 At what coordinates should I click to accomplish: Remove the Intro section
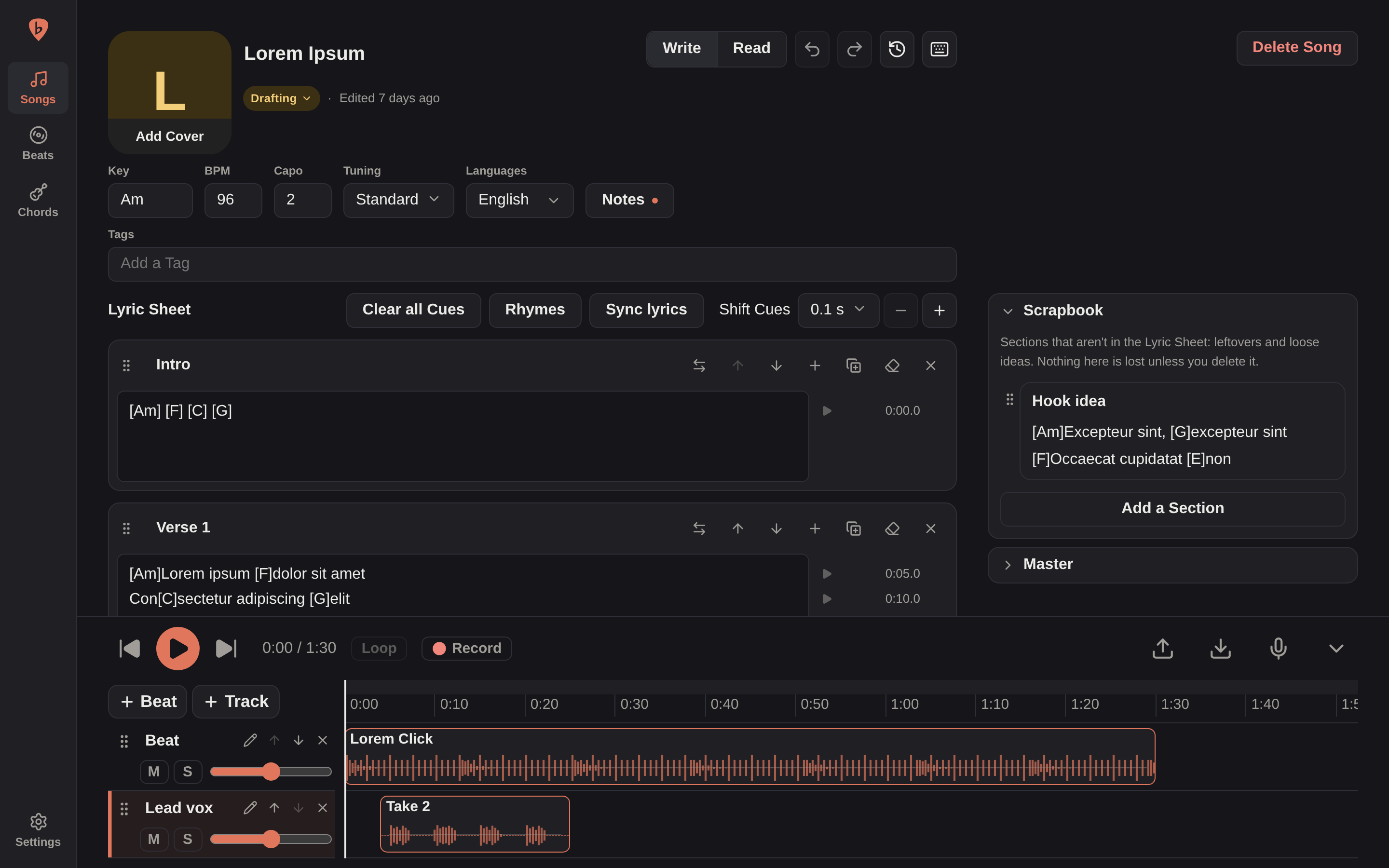(x=930, y=366)
